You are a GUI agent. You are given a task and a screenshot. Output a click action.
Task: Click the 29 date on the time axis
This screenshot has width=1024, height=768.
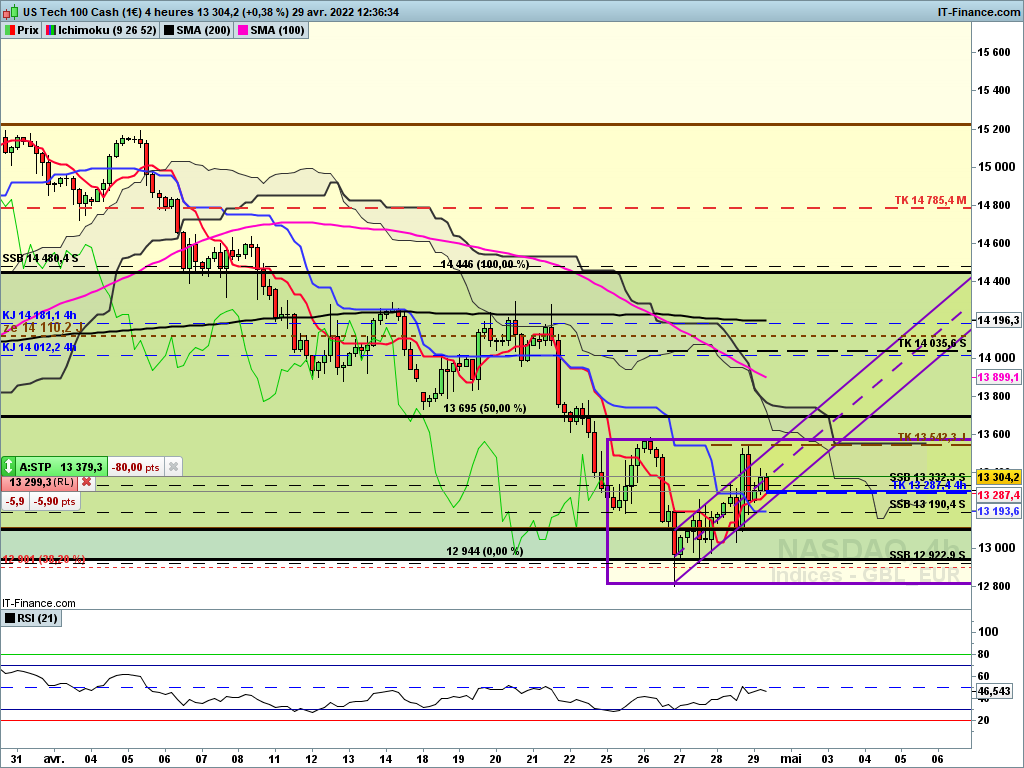click(x=753, y=760)
